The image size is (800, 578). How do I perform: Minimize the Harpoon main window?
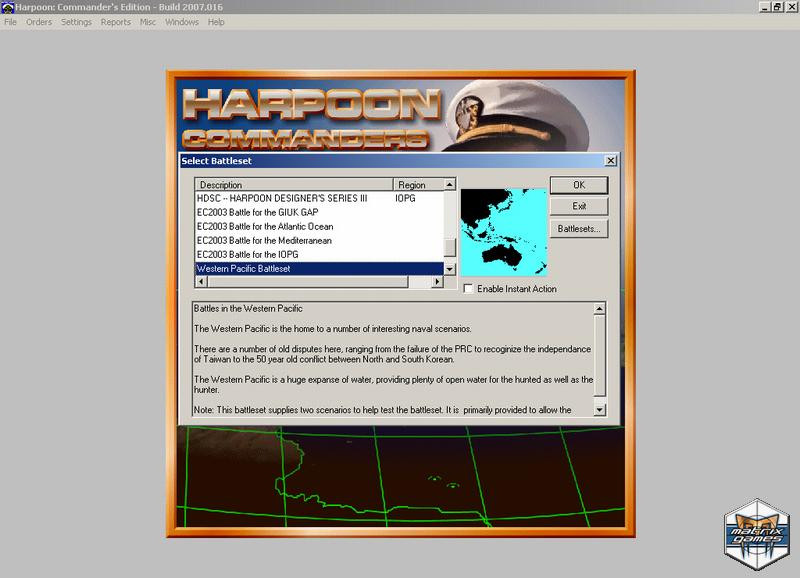click(x=764, y=7)
